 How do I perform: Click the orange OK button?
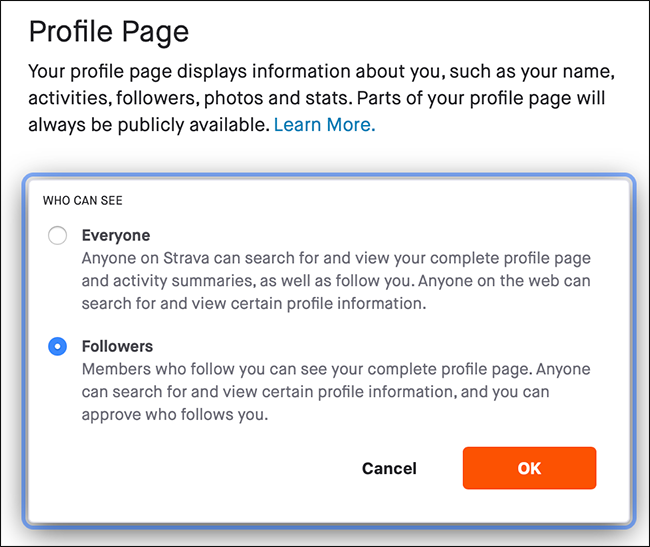(x=529, y=468)
